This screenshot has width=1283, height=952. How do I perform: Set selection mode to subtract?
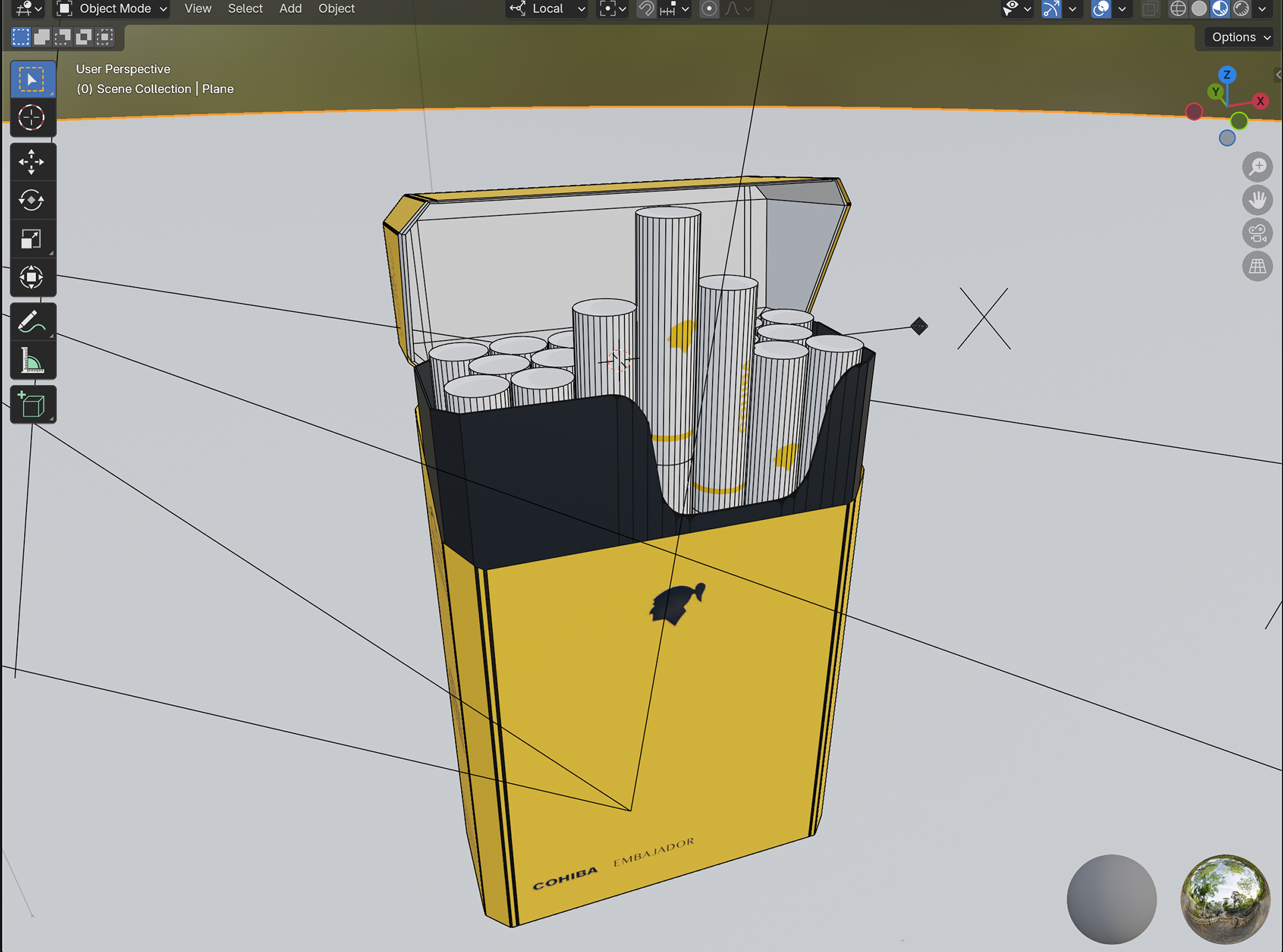tap(63, 37)
